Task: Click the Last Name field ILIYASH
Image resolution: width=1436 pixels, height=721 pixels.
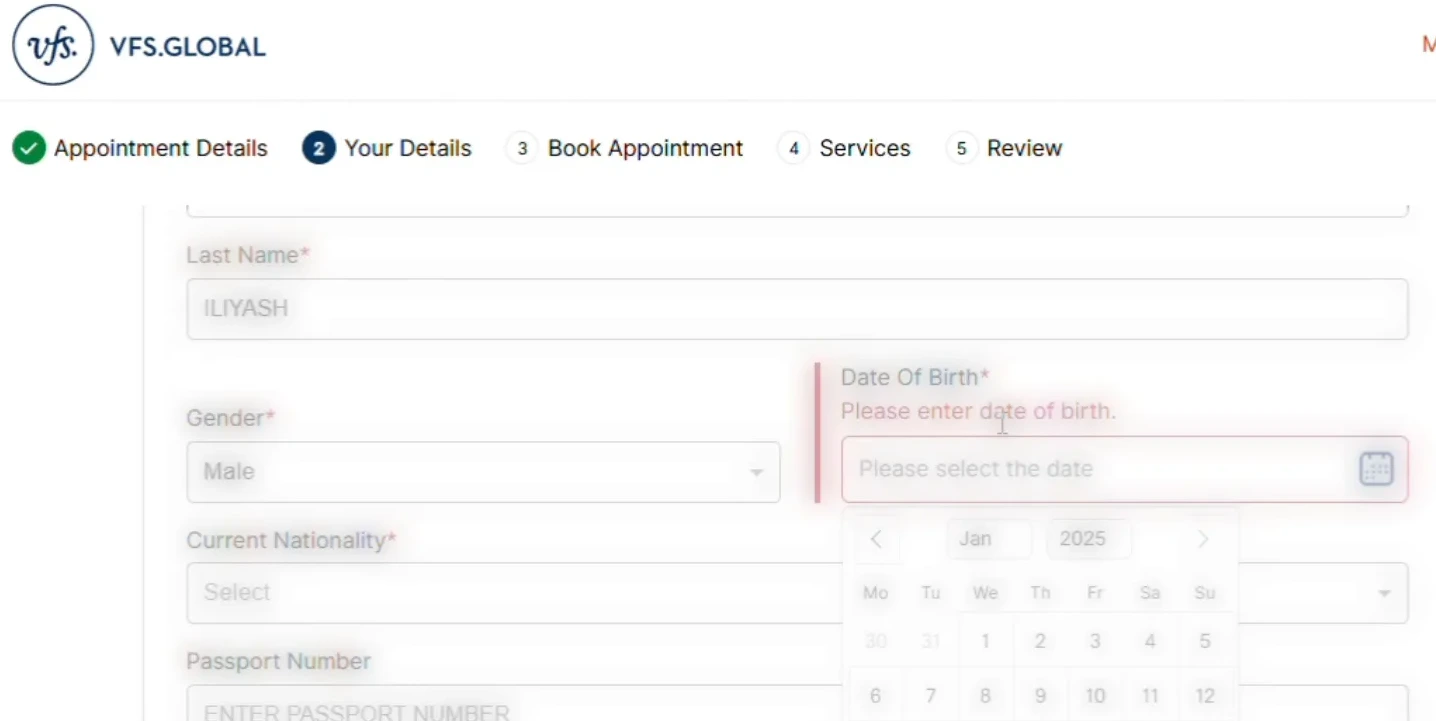Action: click(797, 309)
